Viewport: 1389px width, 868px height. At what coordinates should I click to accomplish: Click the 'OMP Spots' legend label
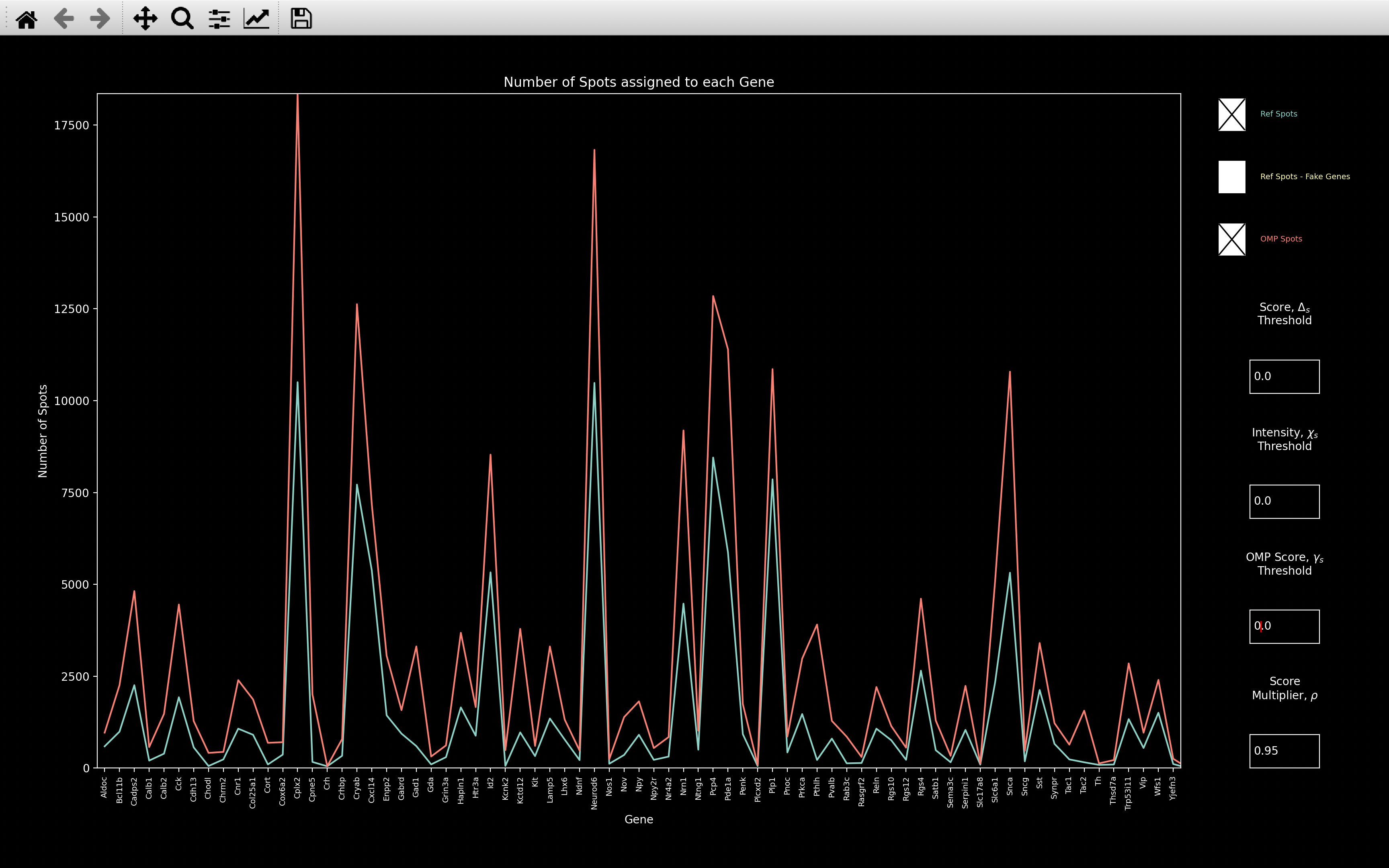pyautogui.click(x=1280, y=239)
